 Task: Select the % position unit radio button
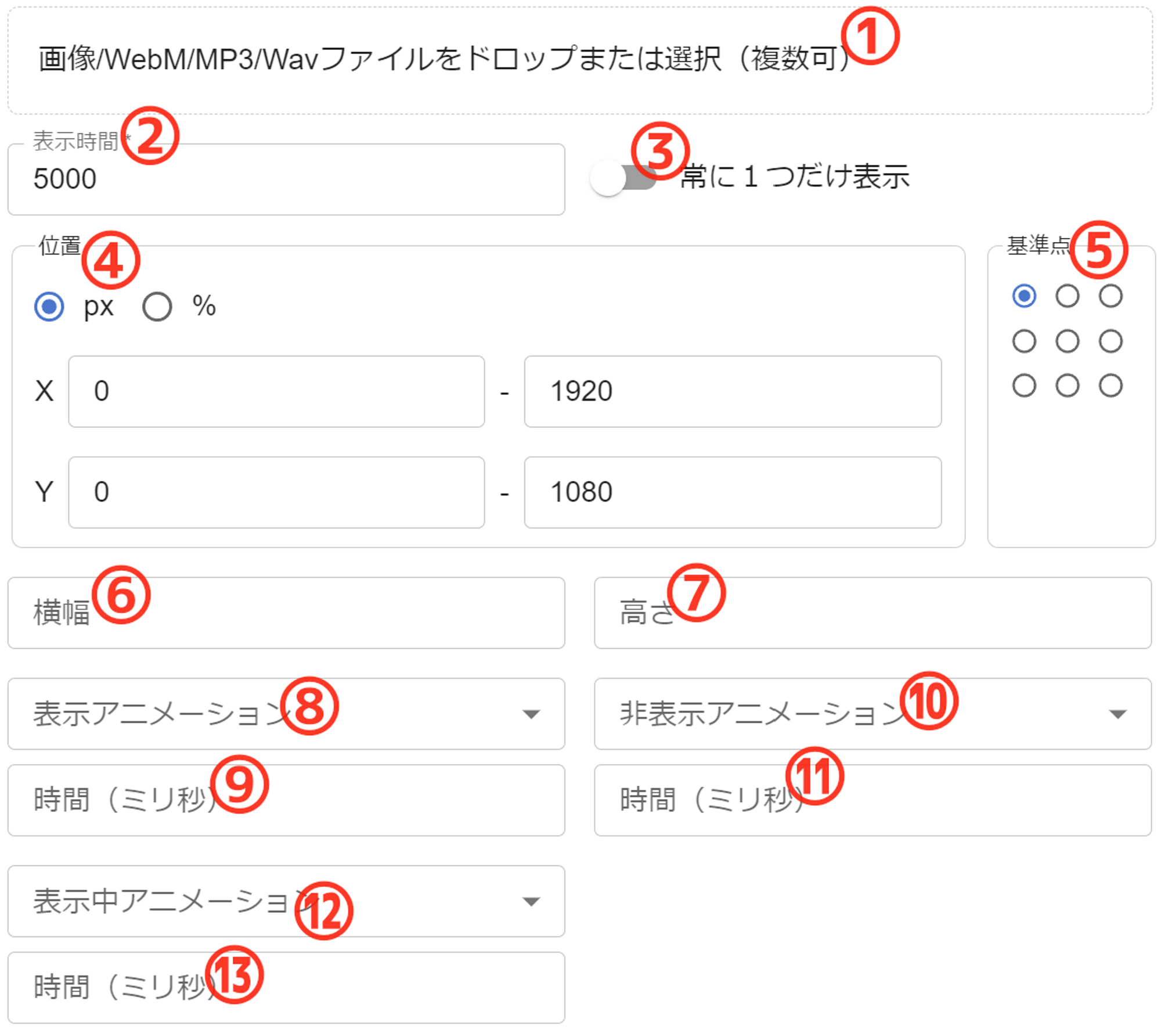click(157, 306)
